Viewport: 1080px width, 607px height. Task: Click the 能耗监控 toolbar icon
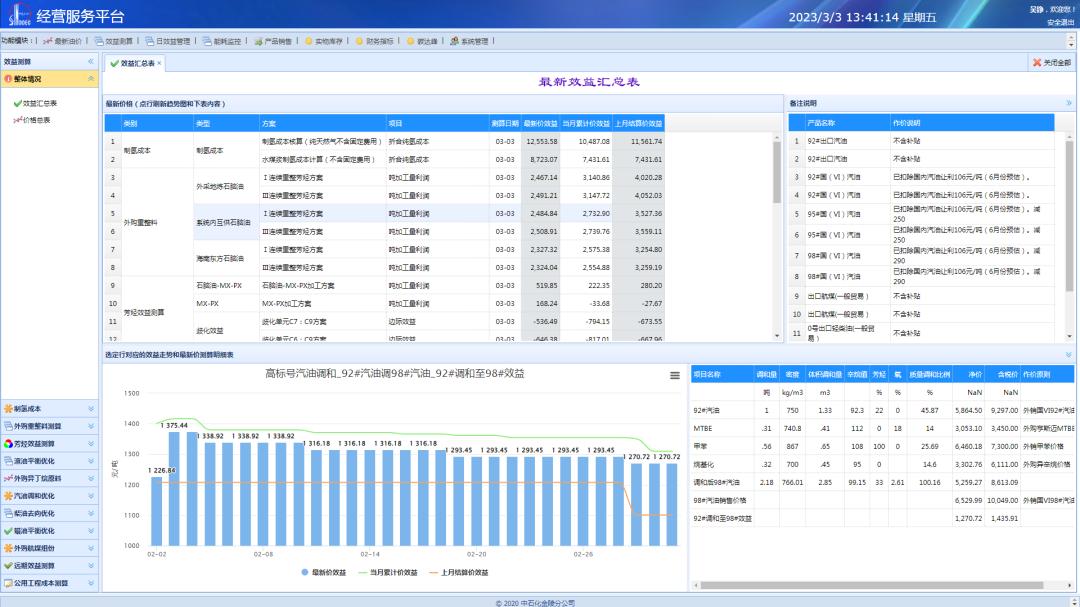206,42
